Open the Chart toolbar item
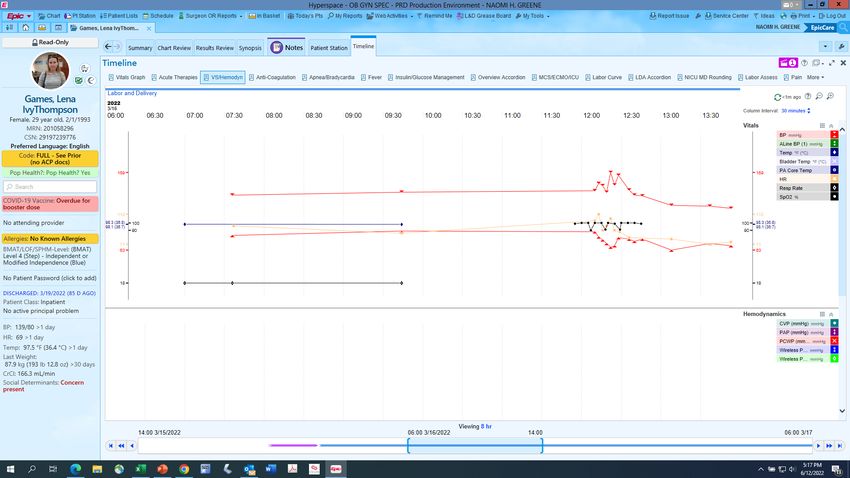The height and width of the screenshot is (478, 850). pyautogui.click(x=50, y=16)
